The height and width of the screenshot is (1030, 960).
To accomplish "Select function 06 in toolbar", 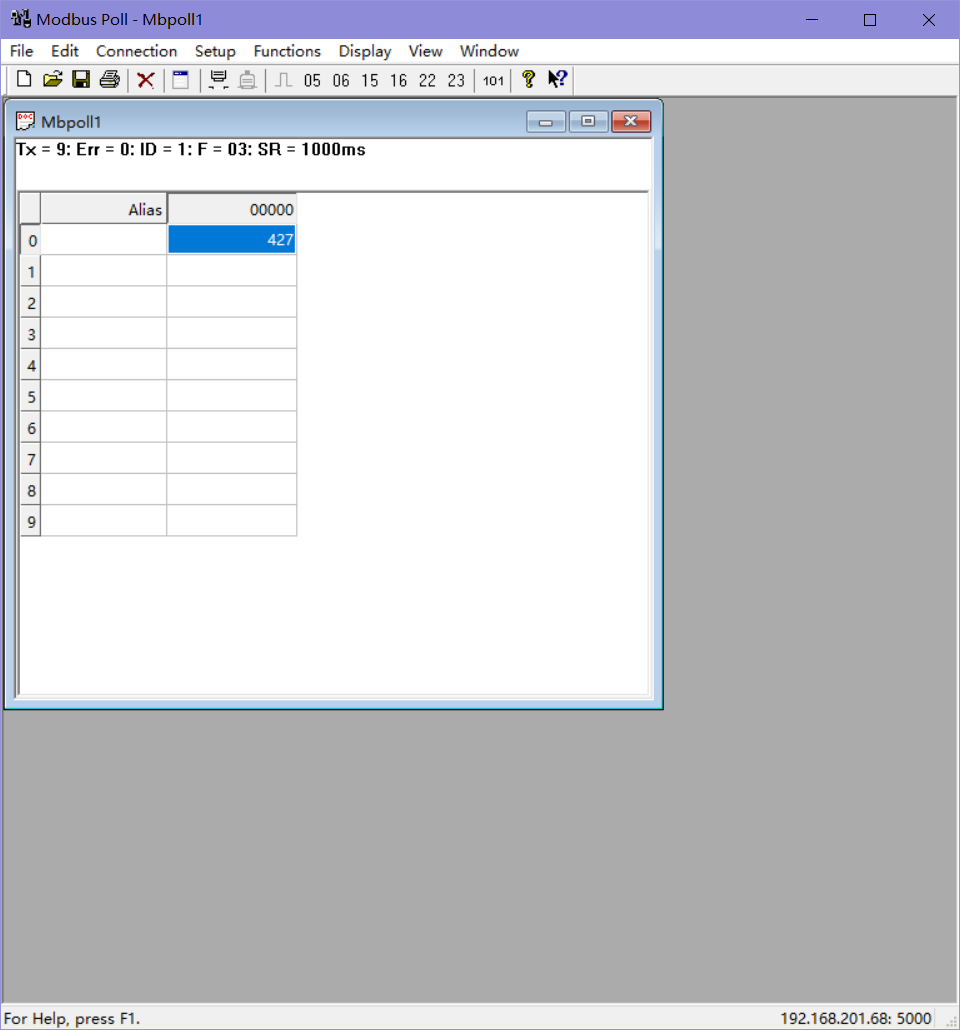I will click(x=341, y=80).
